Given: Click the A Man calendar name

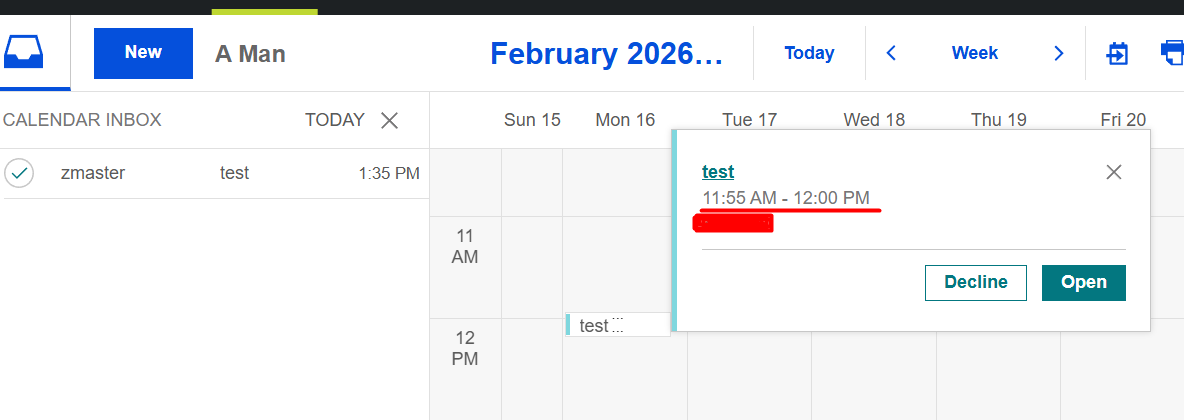Looking at the screenshot, I should click(x=250, y=53).
